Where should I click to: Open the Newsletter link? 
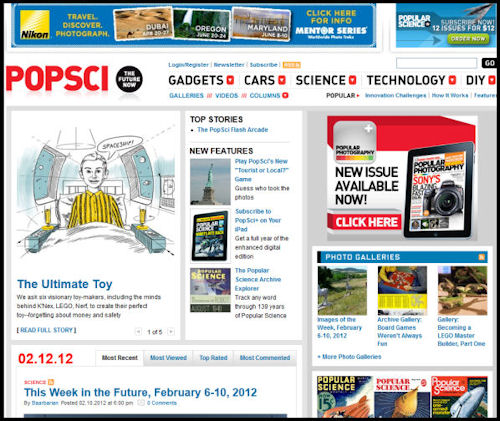click(229, 65)
